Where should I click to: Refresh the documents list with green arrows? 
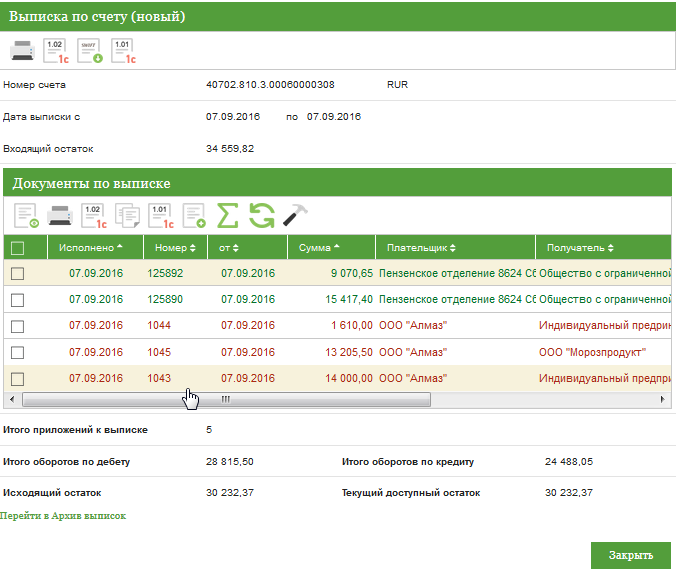coord(262,215)
